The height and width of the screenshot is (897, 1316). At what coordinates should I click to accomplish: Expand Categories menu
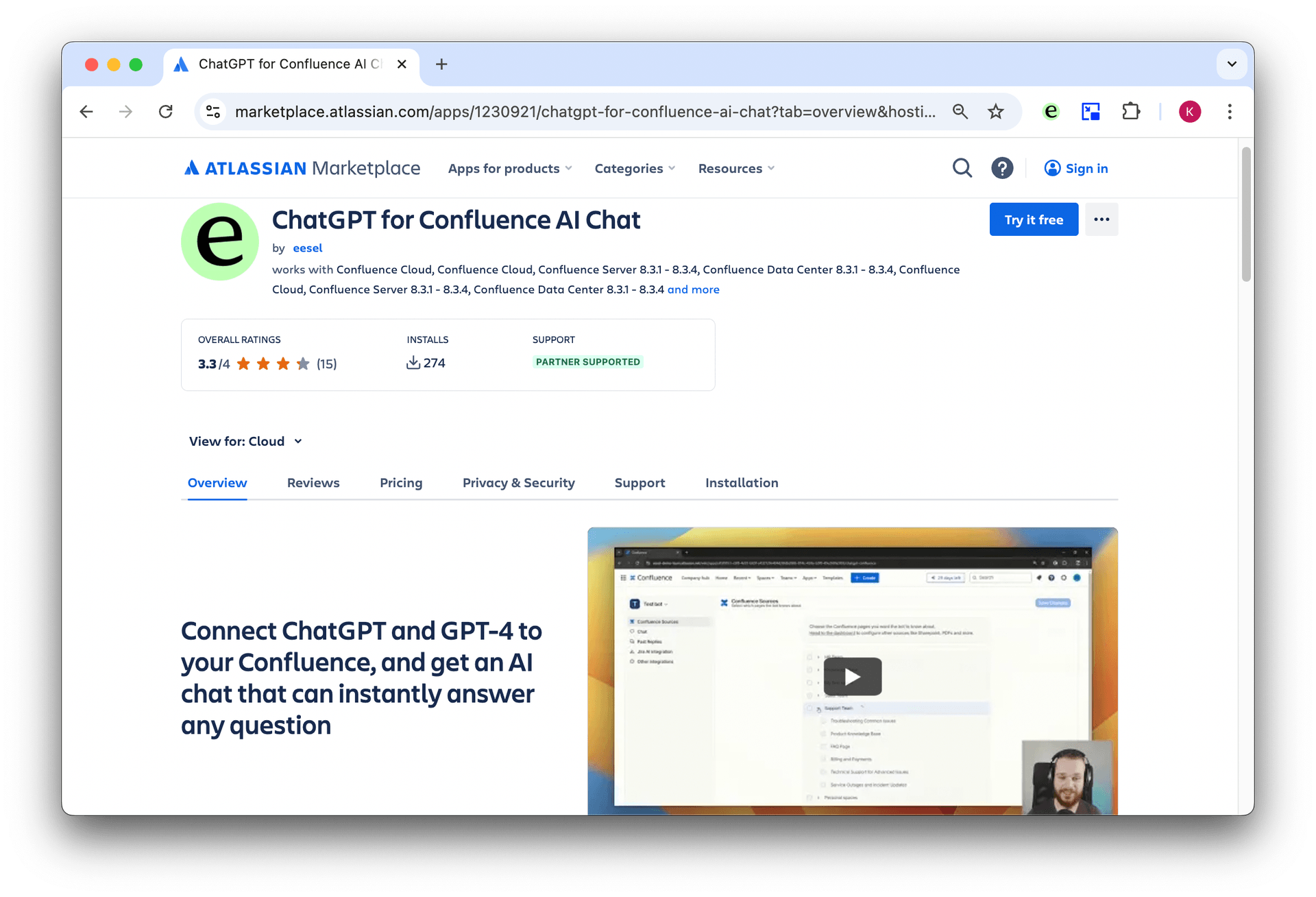pyautogui.click(x=635, y=169)
